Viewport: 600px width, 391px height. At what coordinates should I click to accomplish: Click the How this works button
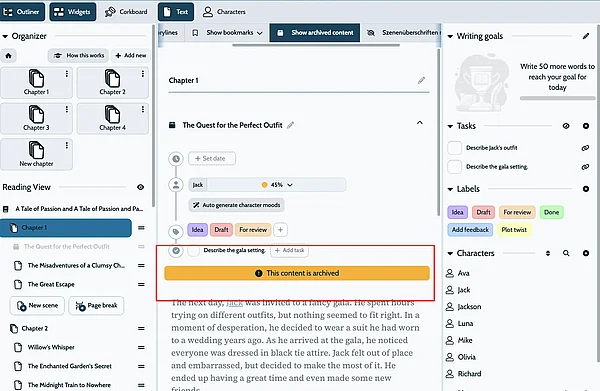[78, 55]
